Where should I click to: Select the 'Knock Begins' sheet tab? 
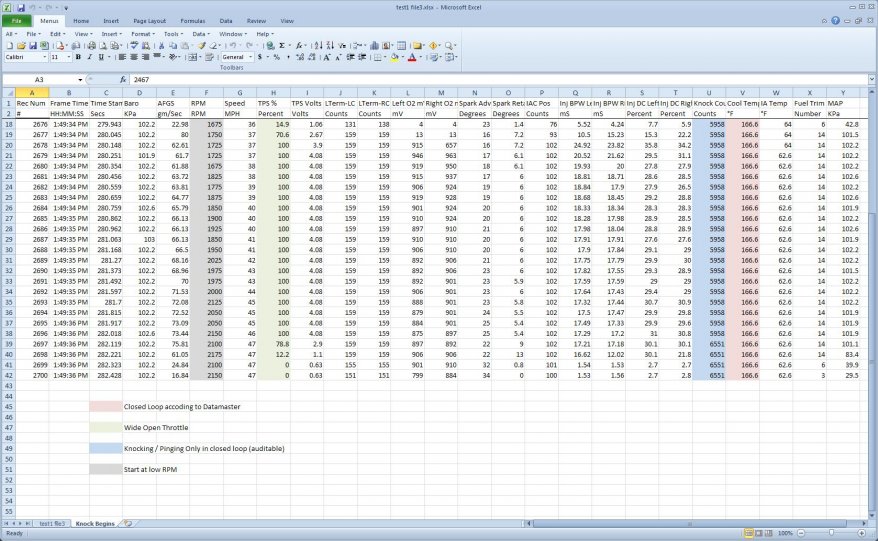95,524
